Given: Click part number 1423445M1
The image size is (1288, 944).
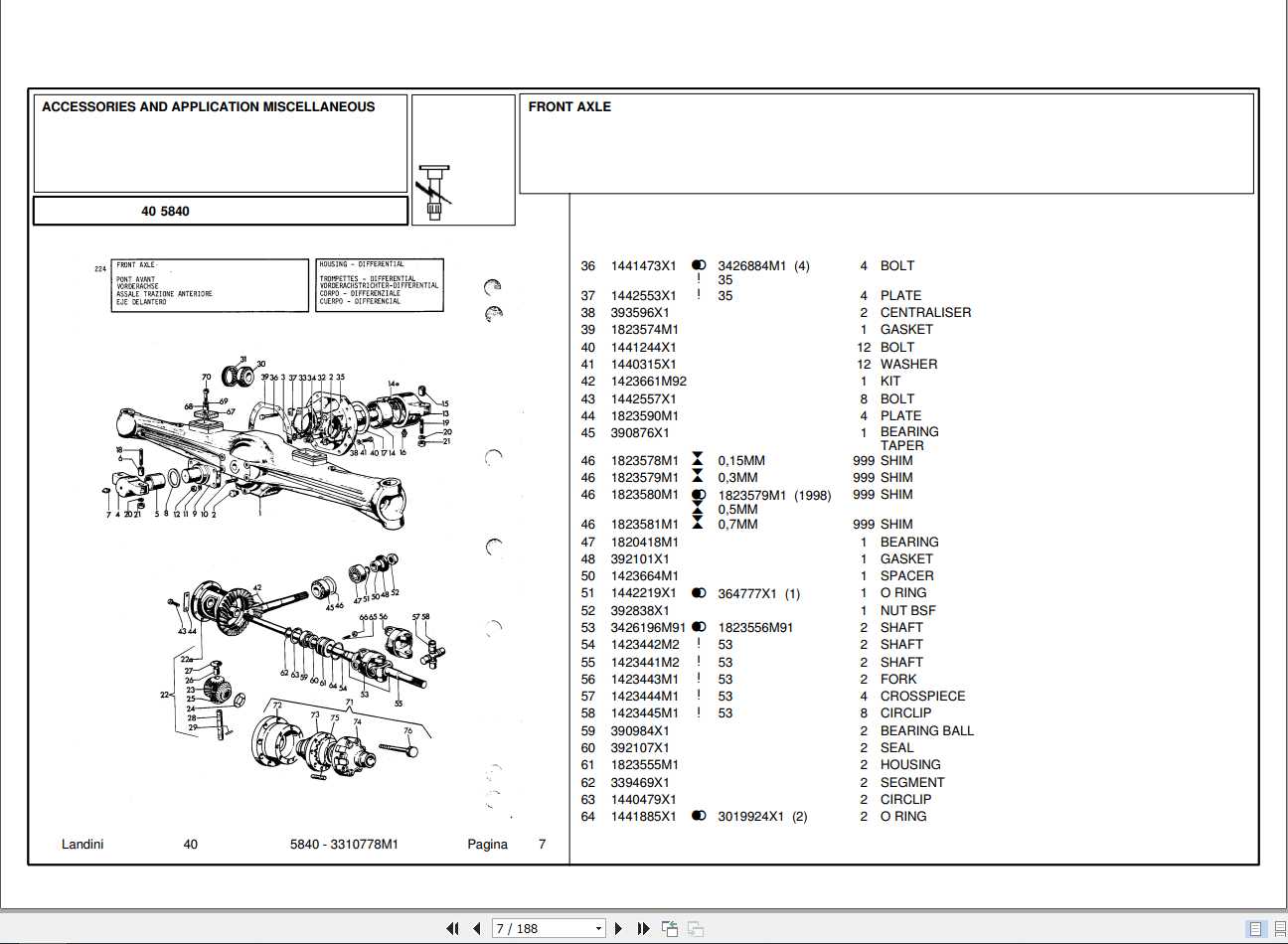Looking at the screenshot, I should tap(644, 712).
